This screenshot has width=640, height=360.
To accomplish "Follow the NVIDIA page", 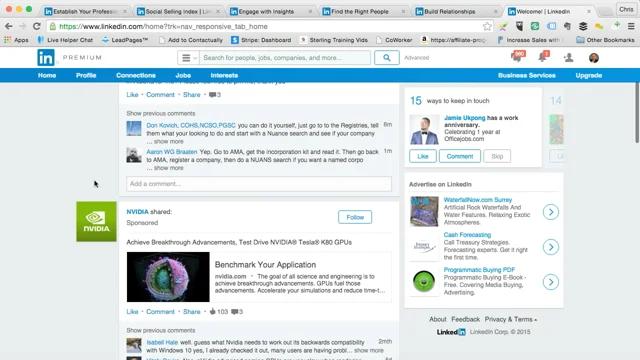I will click(355, 217).
